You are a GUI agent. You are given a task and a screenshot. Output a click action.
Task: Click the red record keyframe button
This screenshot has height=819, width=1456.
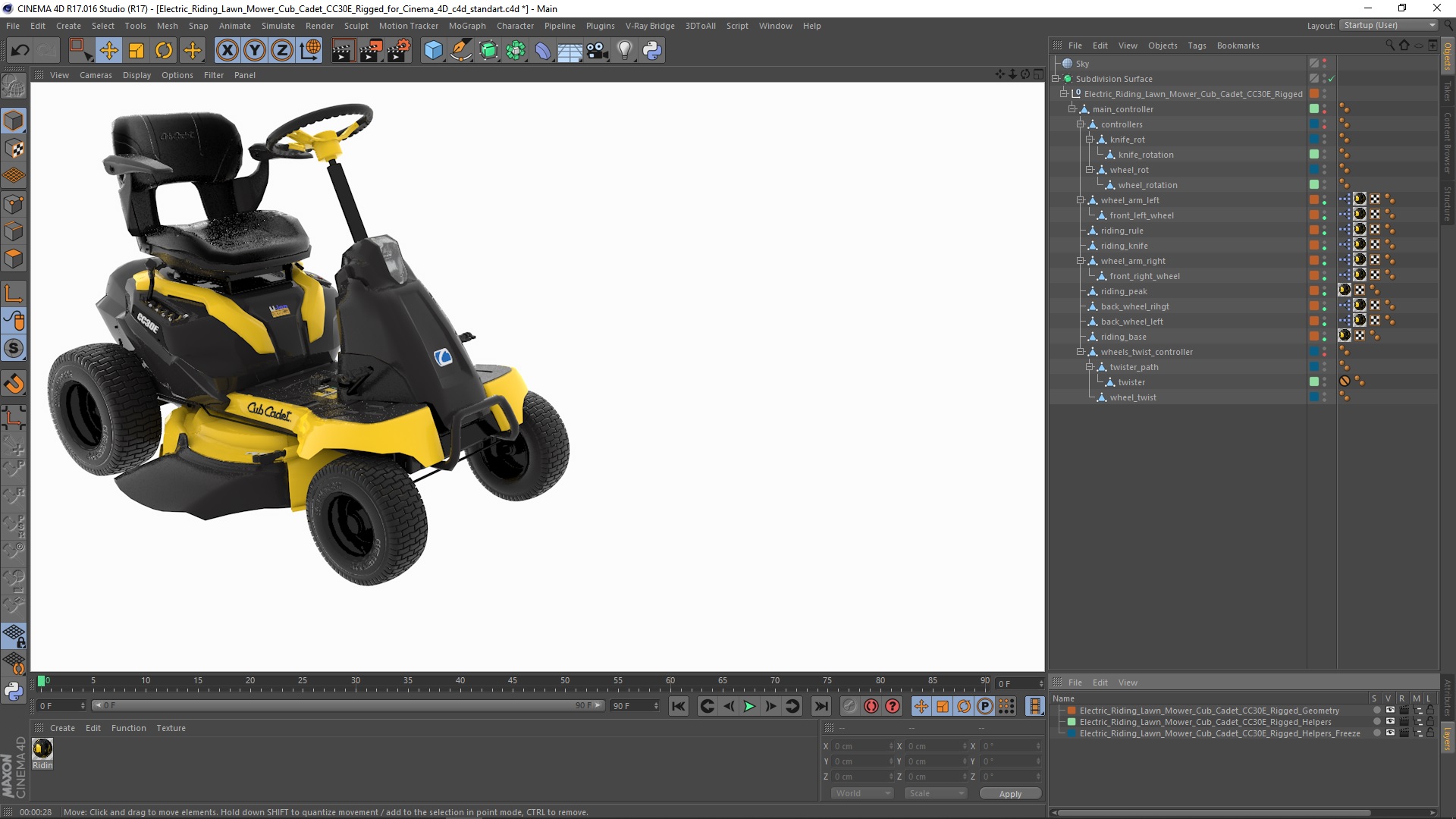[x=871, y=706]
